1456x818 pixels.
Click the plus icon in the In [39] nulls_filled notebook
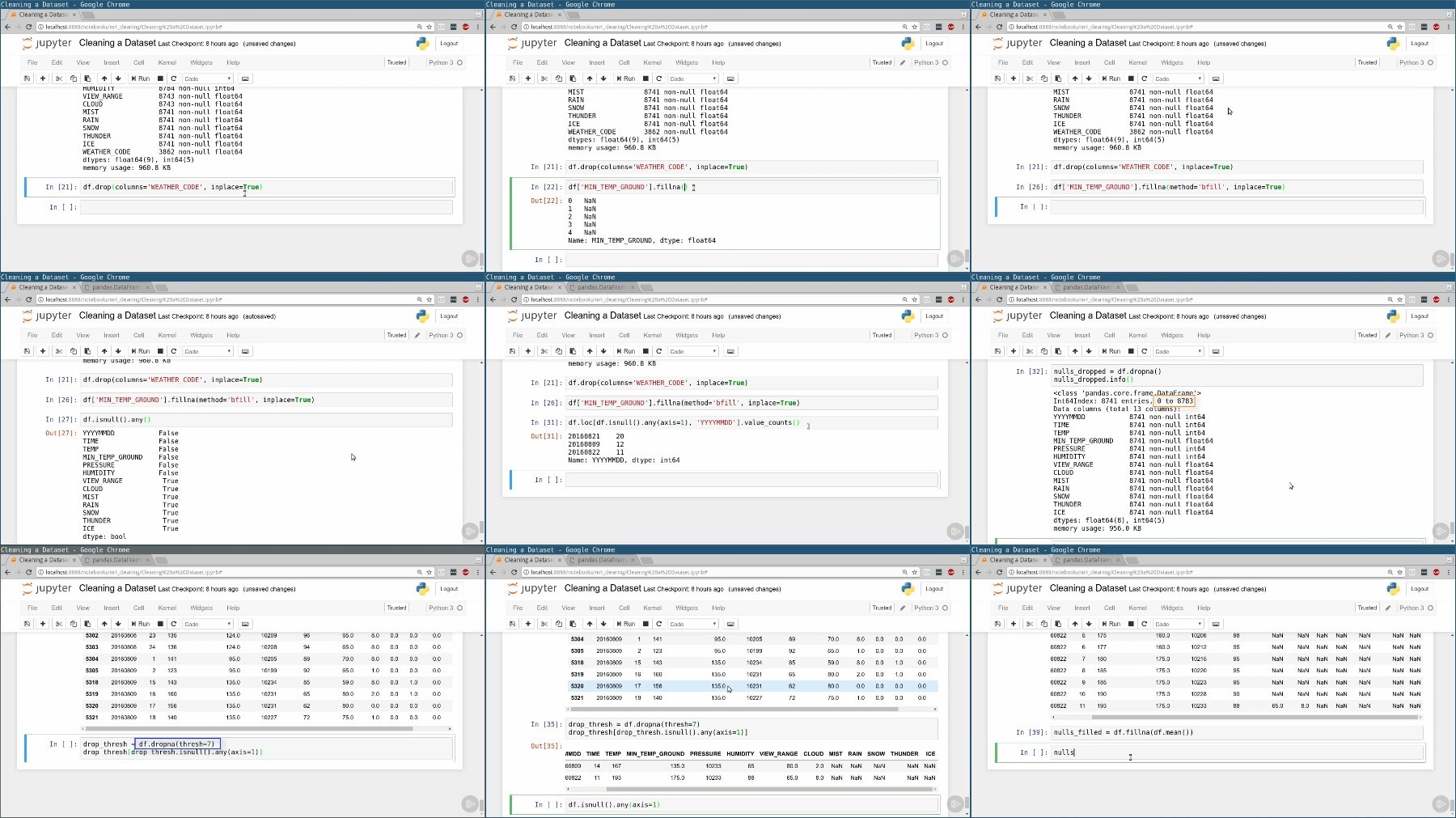click(x=1014, y=624)
